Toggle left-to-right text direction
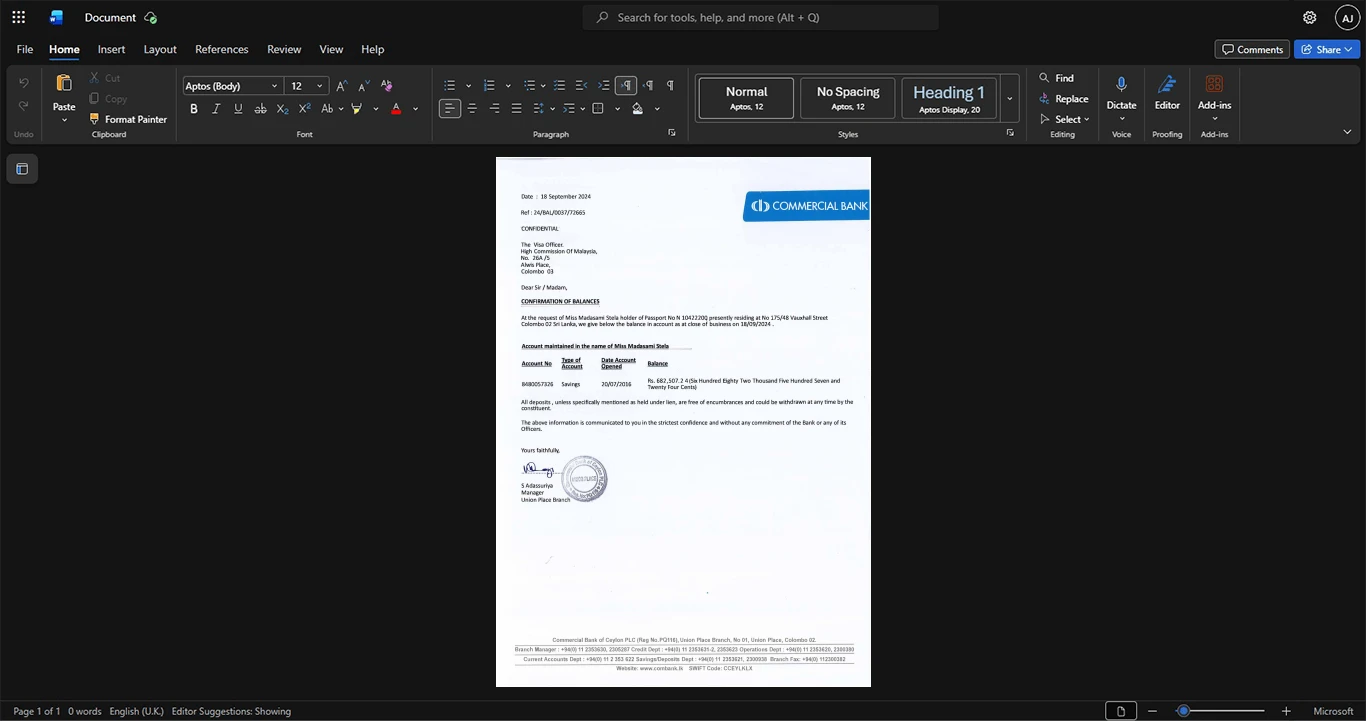Image resolution: width=1366 pixels, height=721 pixels. (x=626, y=86)
